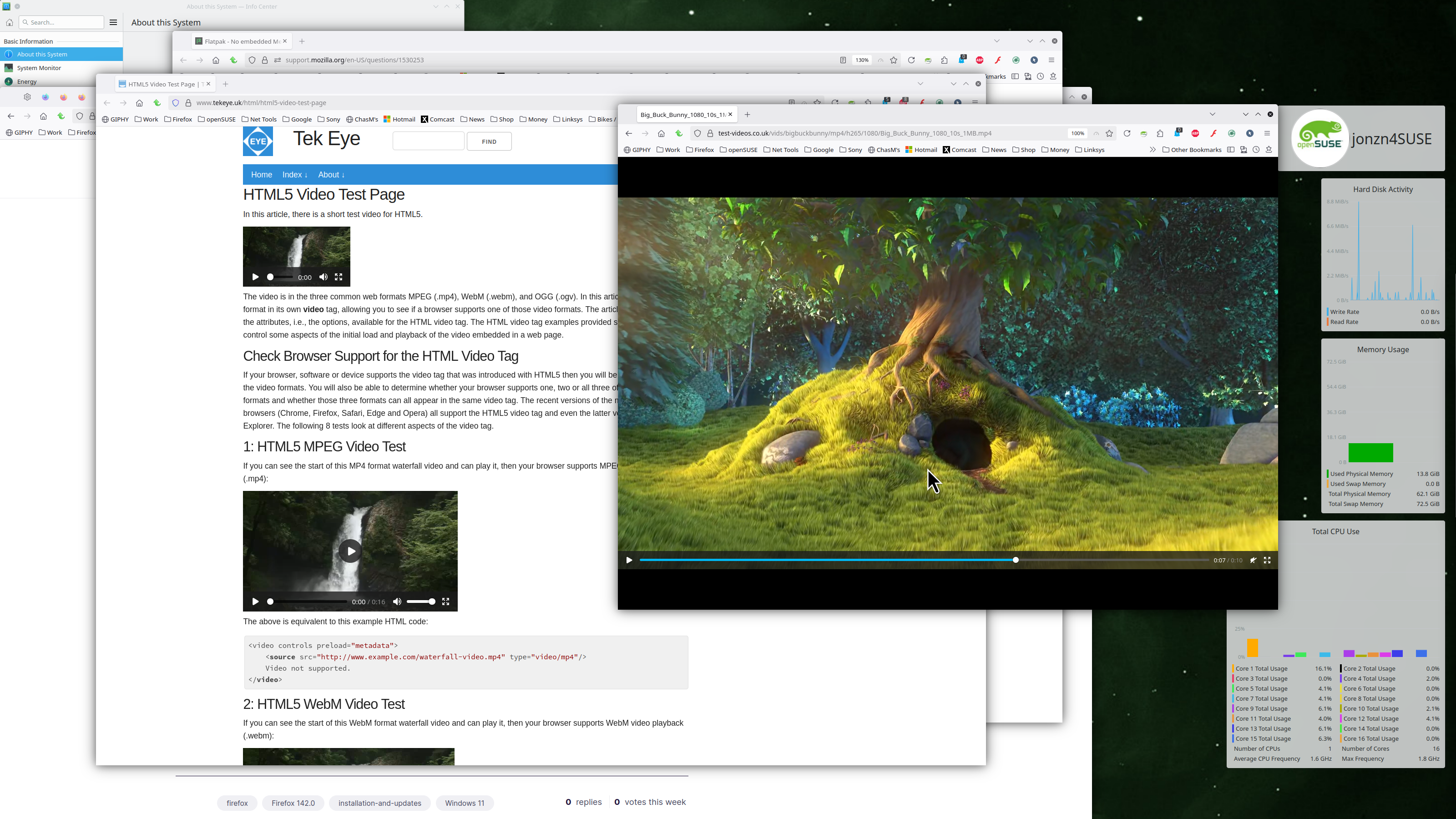Click the Firefox 142.0 tag link
This screenshot has height=819, width=1456.
point(293,803)
